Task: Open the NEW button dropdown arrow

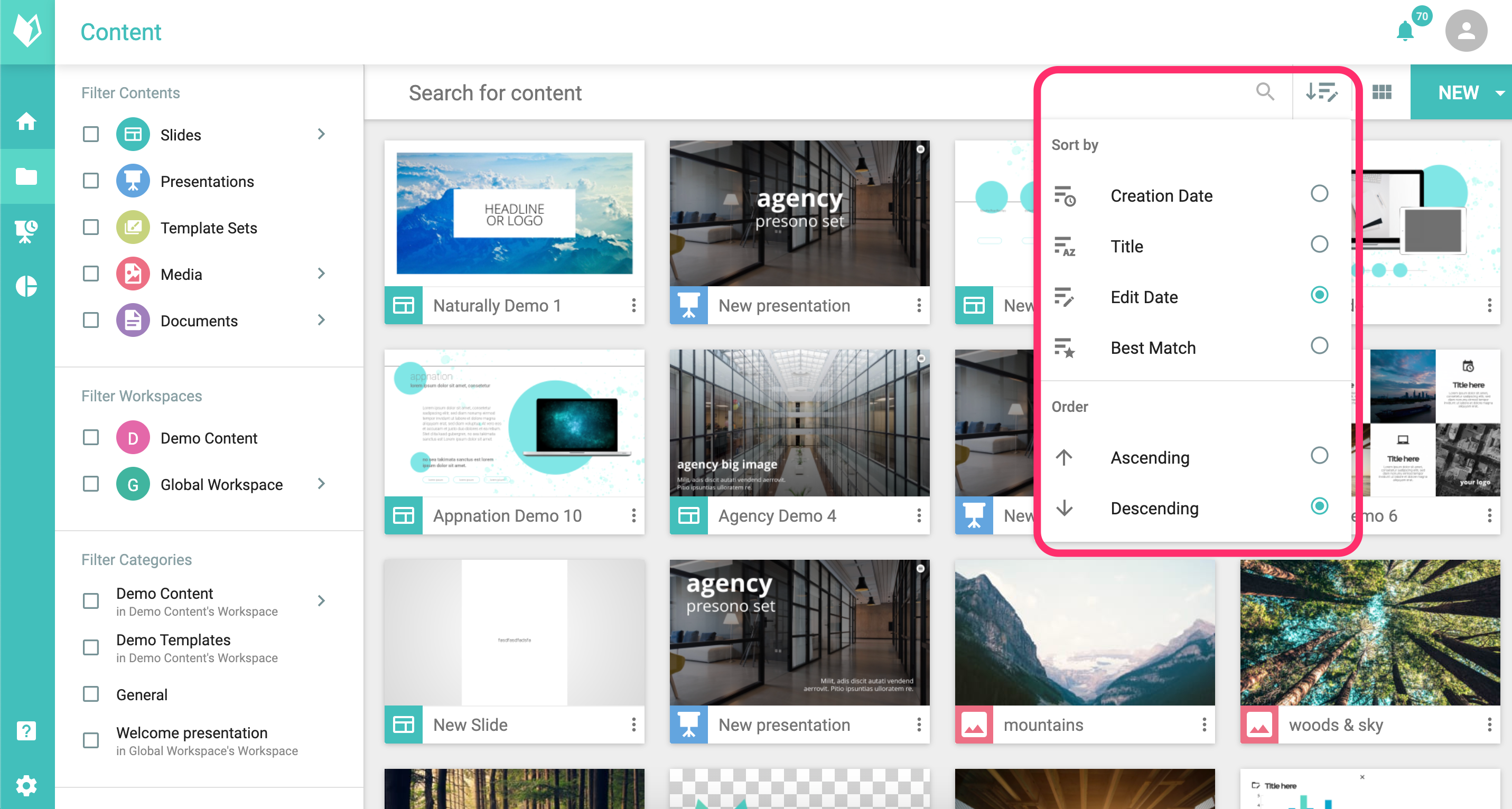Action: pyautogui.click(x=1500, y=93)
